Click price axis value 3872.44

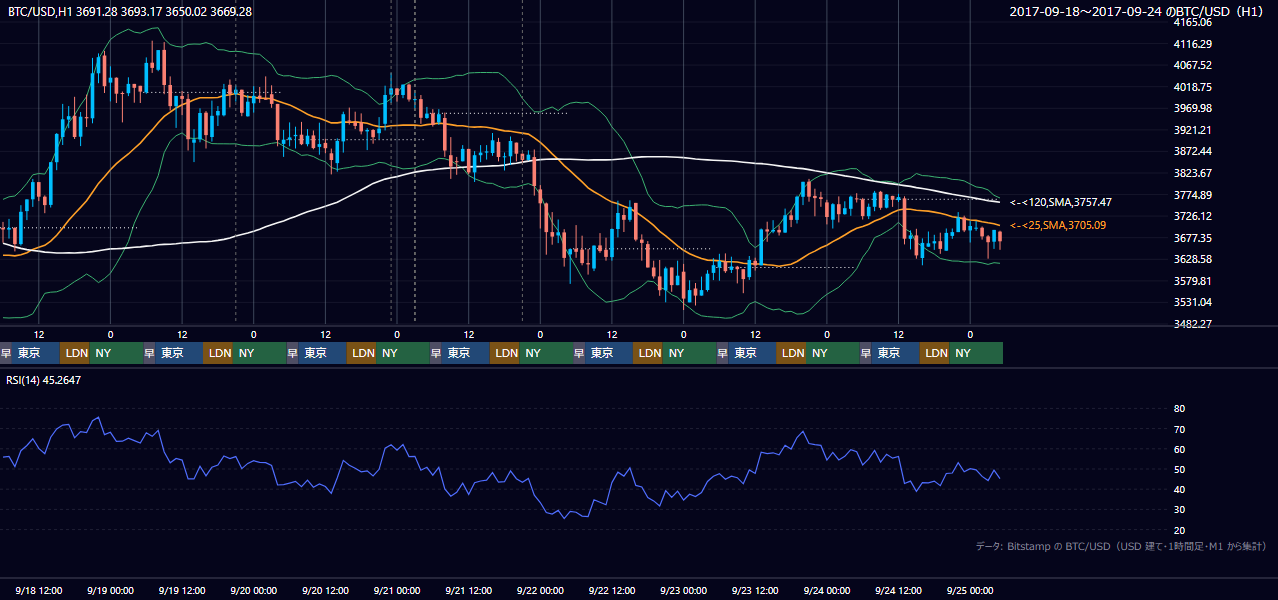pyautogui.click(x=1192, y=151)
